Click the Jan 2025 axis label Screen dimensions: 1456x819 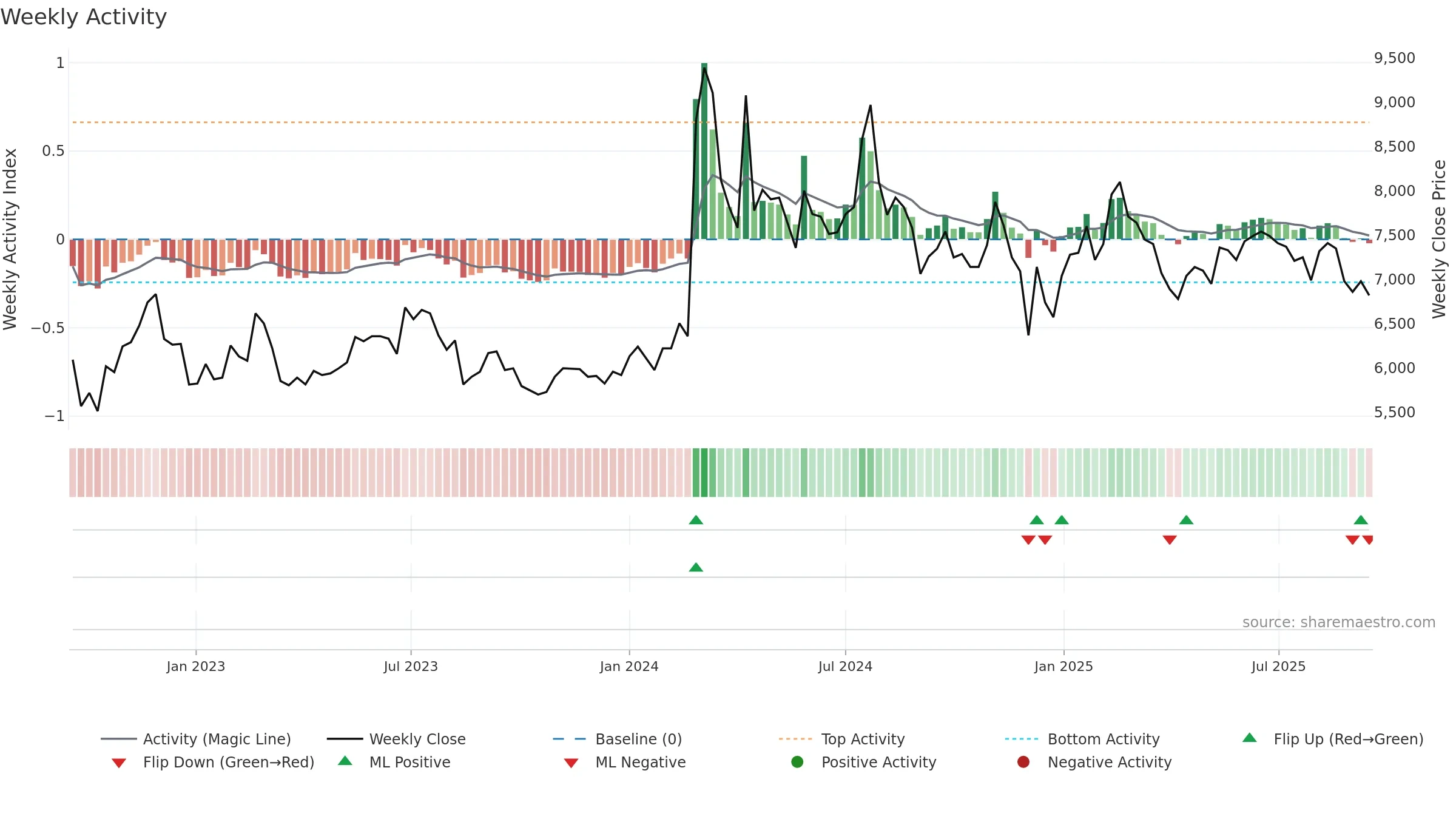1063,666
